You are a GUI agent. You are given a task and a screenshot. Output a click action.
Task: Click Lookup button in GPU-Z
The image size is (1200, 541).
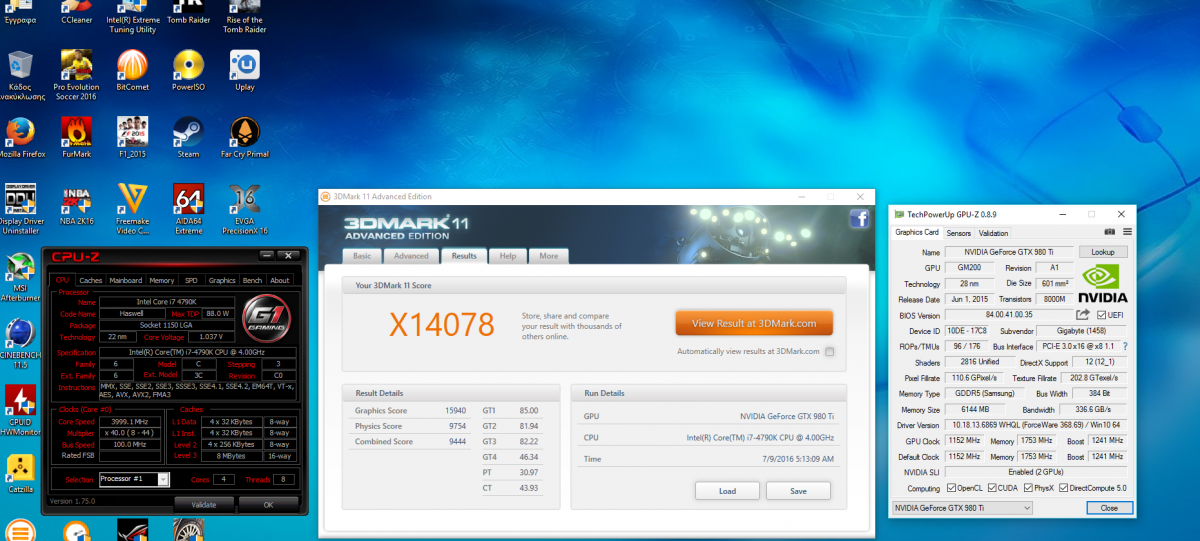(x=1103, y=253)
